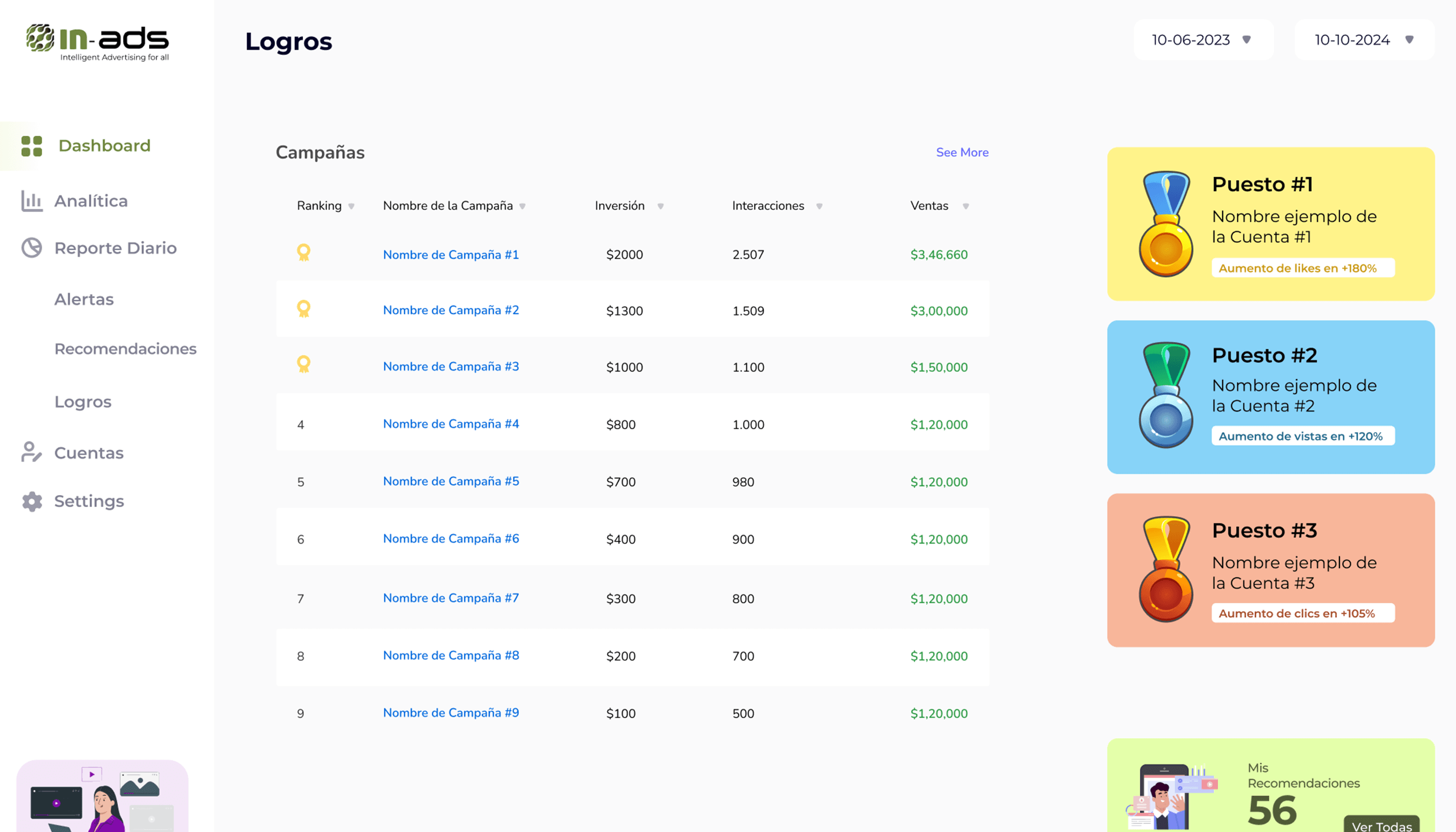Click the In-ads logo
This screenshot has width=1456, height=832.
click(x=97, y=42)
